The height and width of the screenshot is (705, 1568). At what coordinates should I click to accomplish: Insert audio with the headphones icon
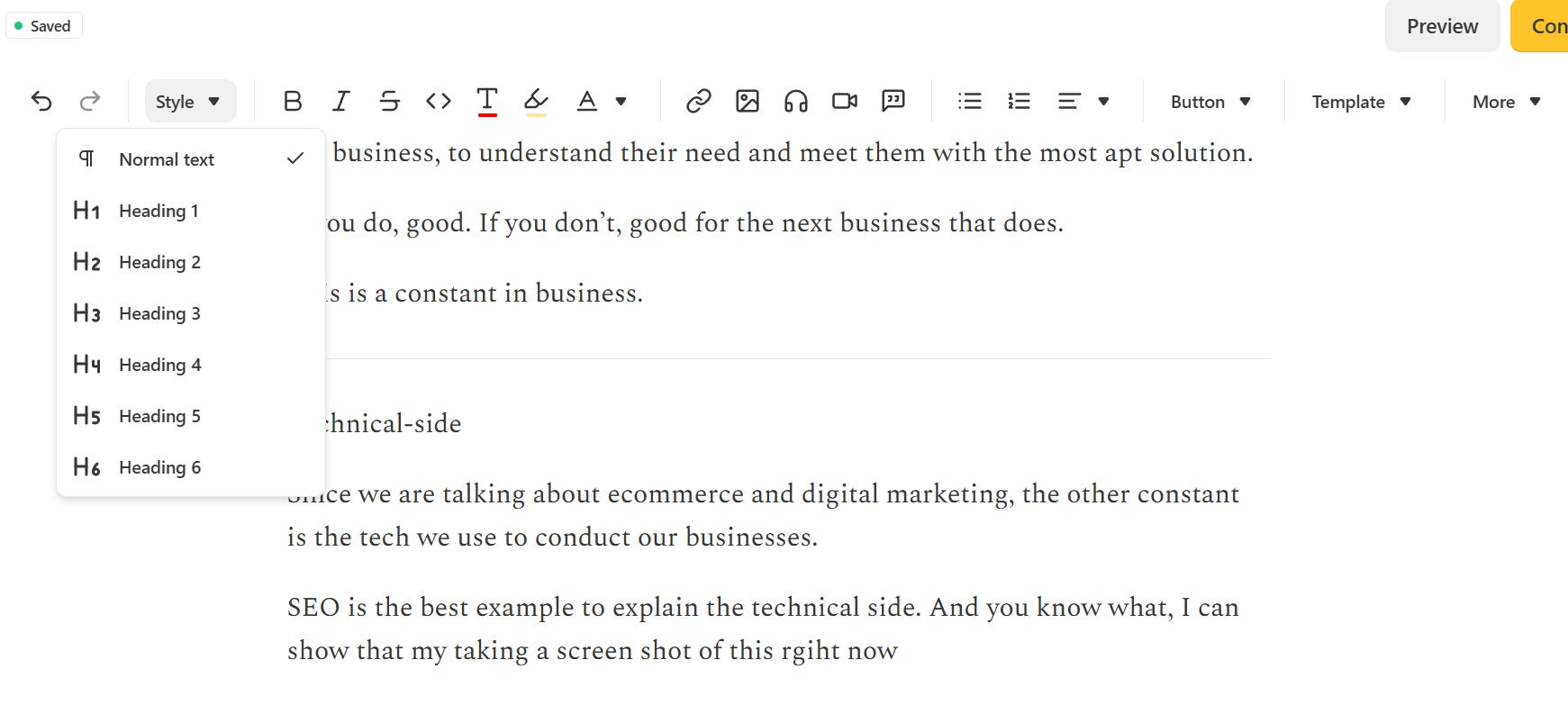click(796, 101)
